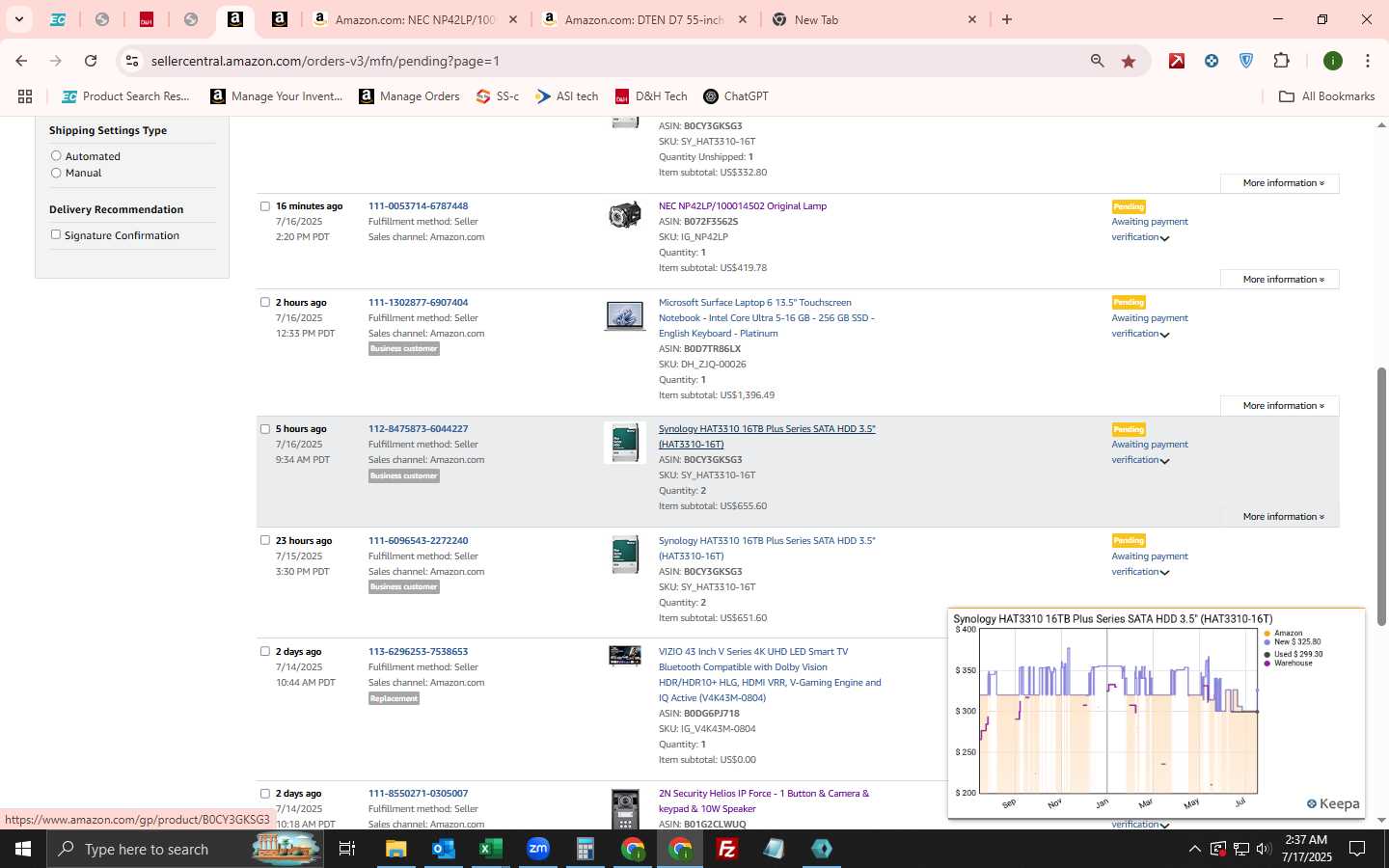The width and height of the screenshot is (1389, 868).
Task: Open the Bitwarden shield extension icon
Action: click(x=1246, y=61)
